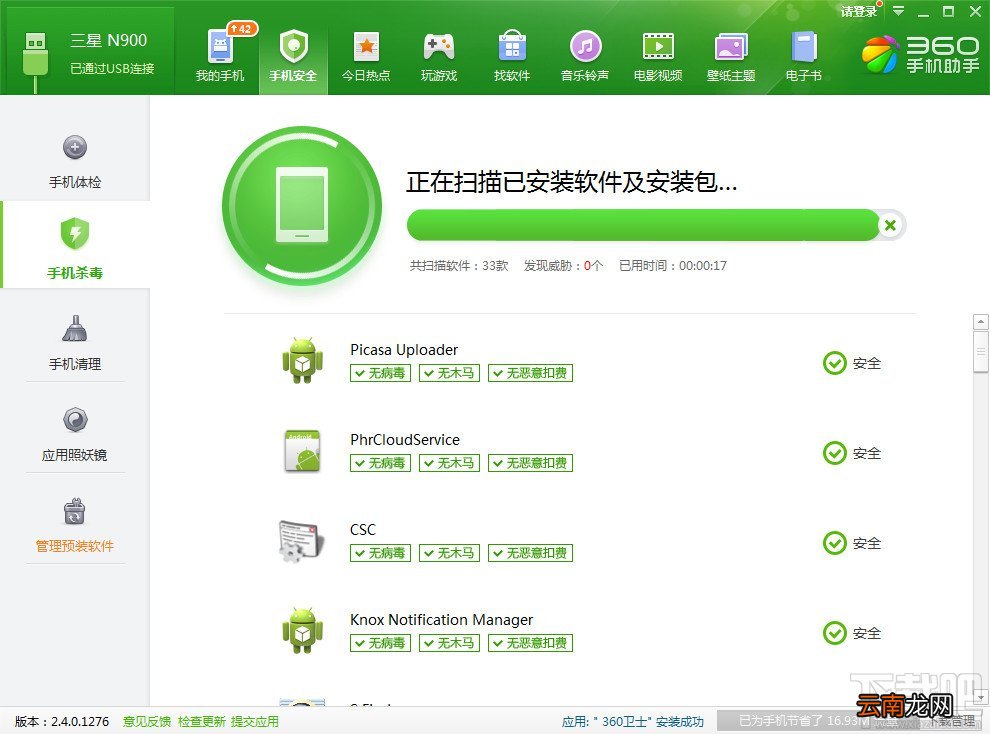Click the 无病毒 tag under PhrCloudService

pos(381,463)
